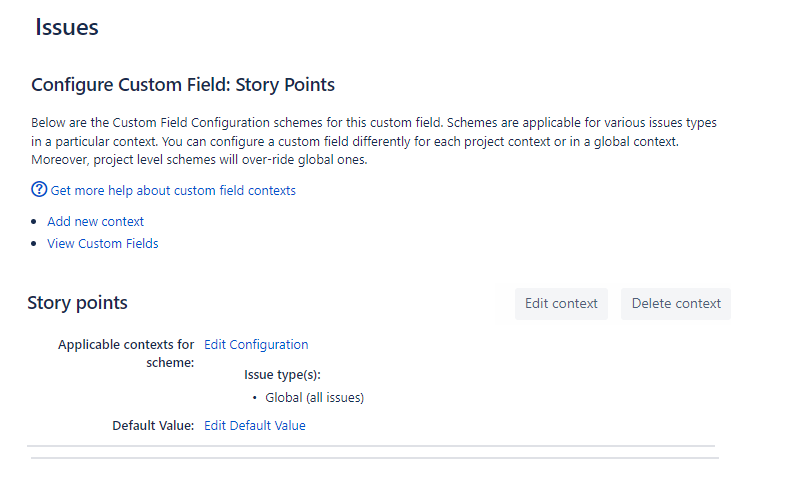The image size is (789, 499).
Task: Open 'Get more help about custom field contexts'
Action: click(x=173, y=190)
